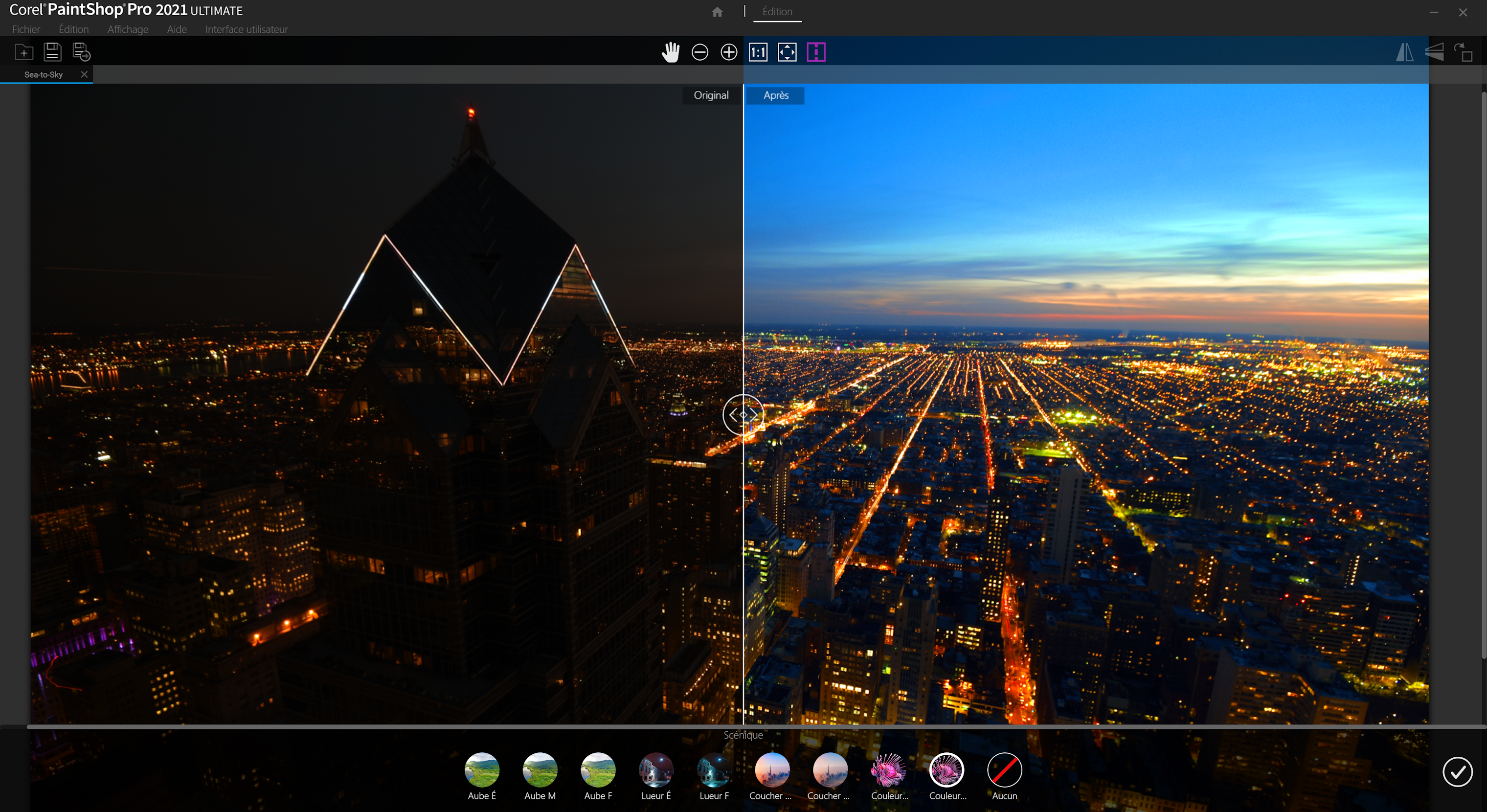Click the fit-to-window icon
This screenshot has width=1487, height=812.
787,52
